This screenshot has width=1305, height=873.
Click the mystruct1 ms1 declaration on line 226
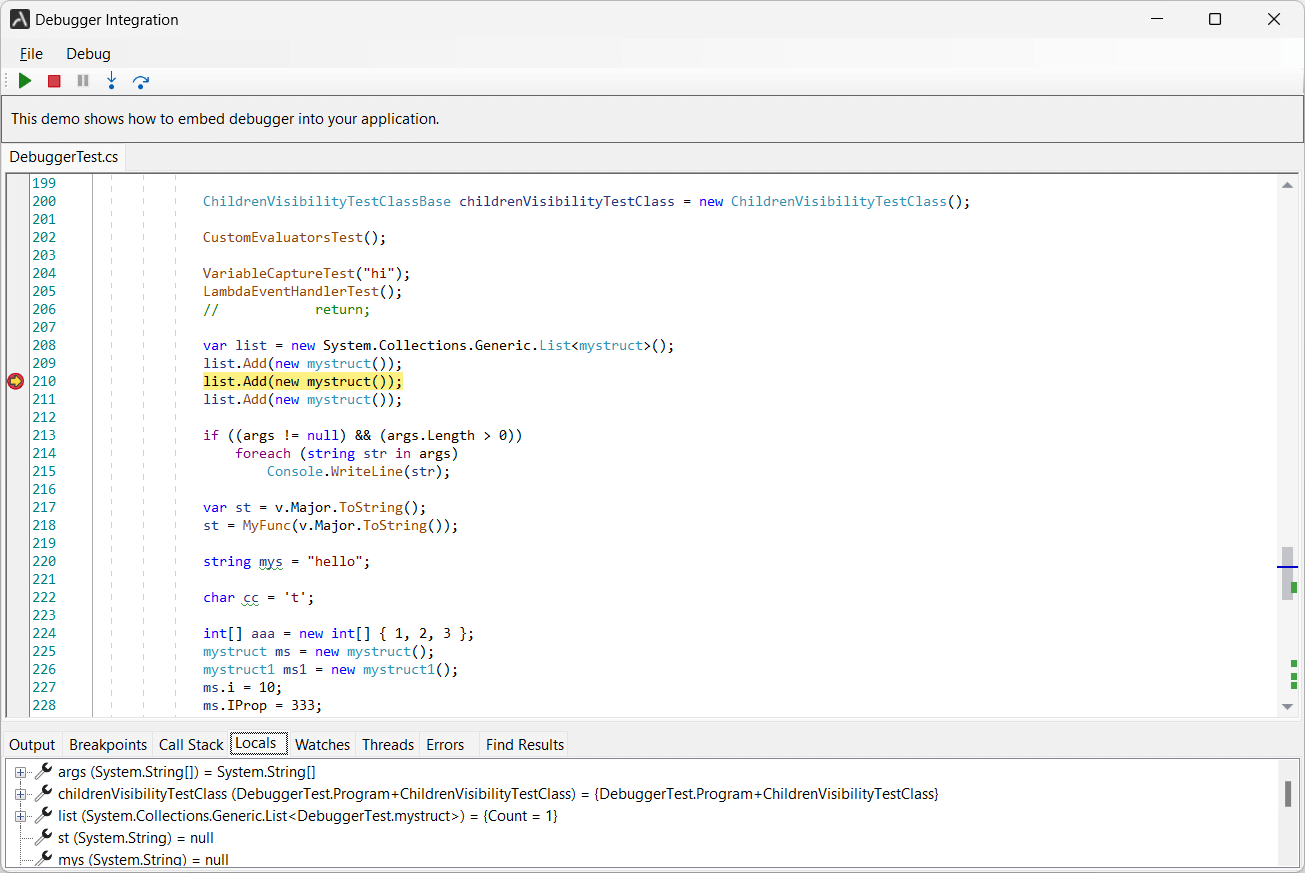pyautogui.click(x=330, y=669)
